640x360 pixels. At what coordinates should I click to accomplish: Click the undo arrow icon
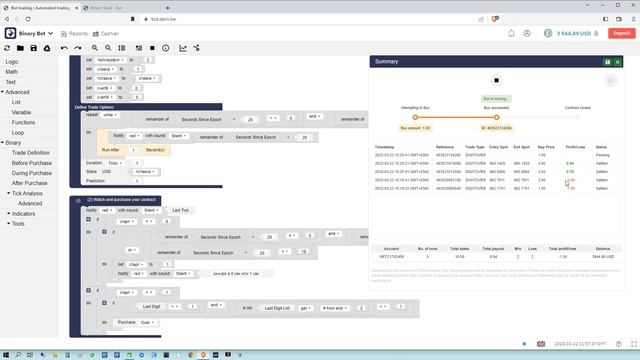click(64, 48)
